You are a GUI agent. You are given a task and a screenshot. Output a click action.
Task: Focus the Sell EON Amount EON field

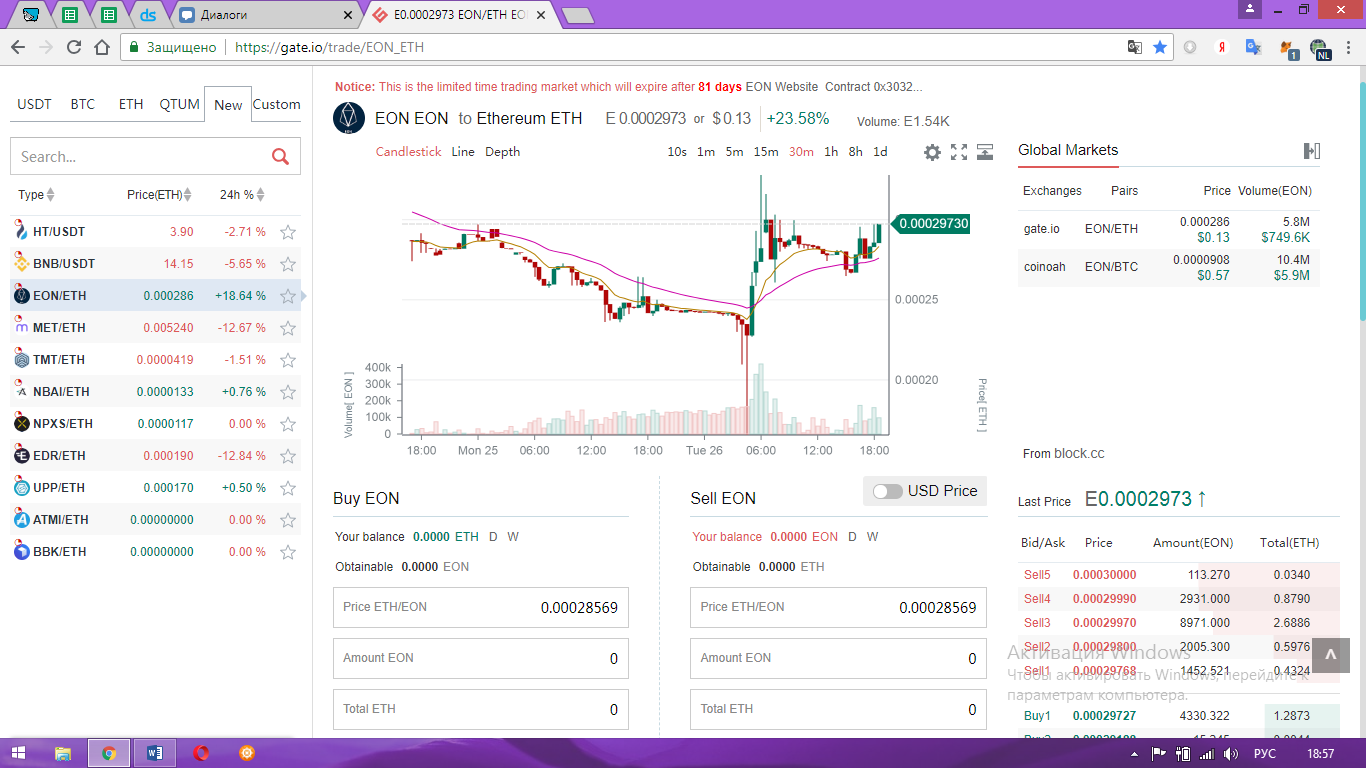[838, 658]
